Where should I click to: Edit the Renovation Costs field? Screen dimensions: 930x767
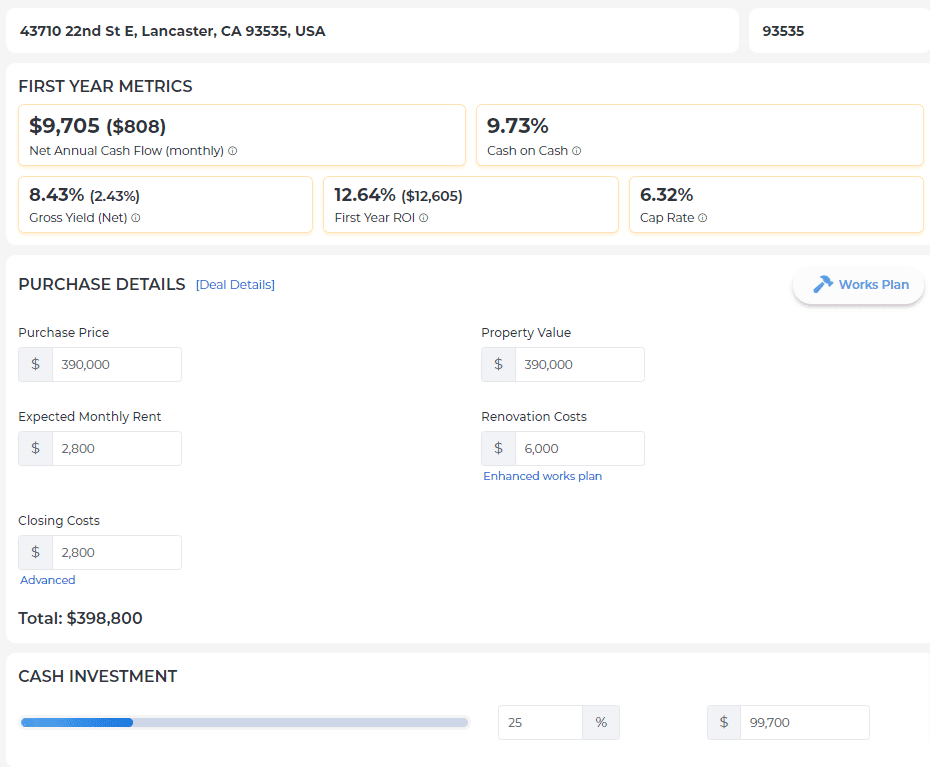point(579,448)
